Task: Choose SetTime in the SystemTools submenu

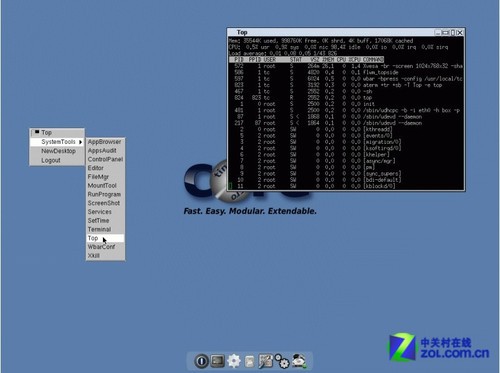Action: (x=105, y=221)
